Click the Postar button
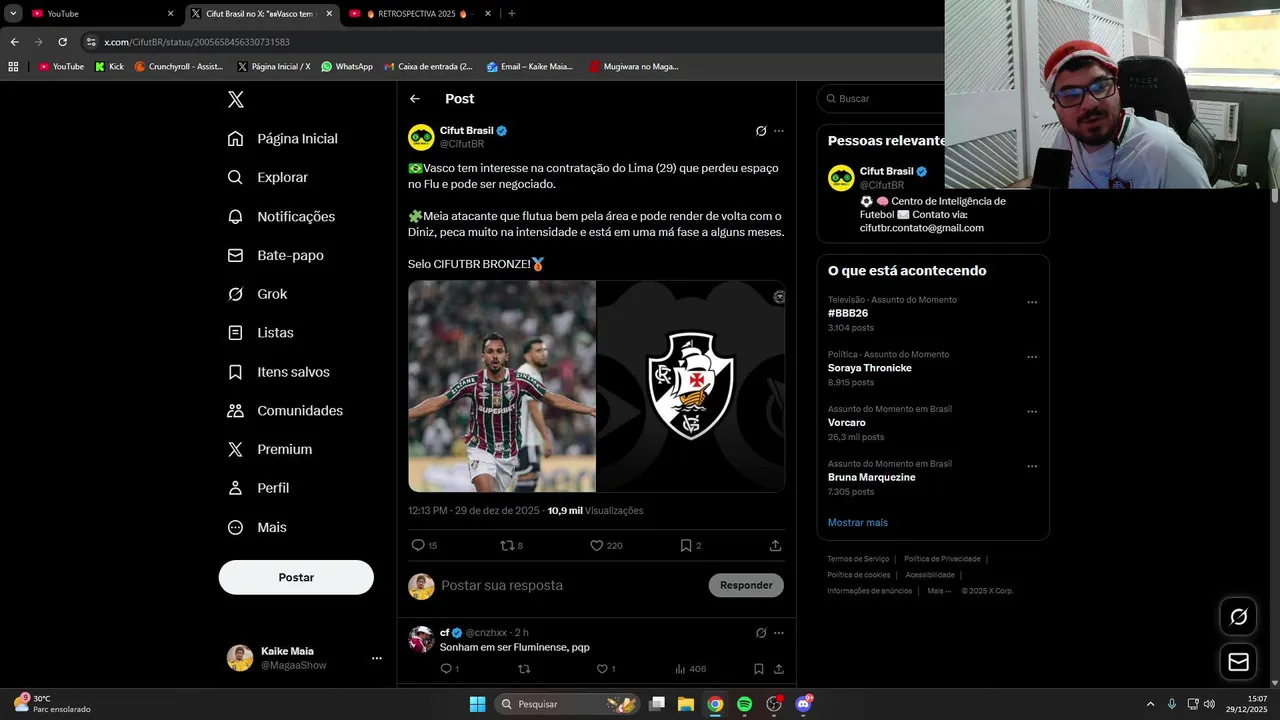This screenshot has height=720, width=1280. coord(296,577)
